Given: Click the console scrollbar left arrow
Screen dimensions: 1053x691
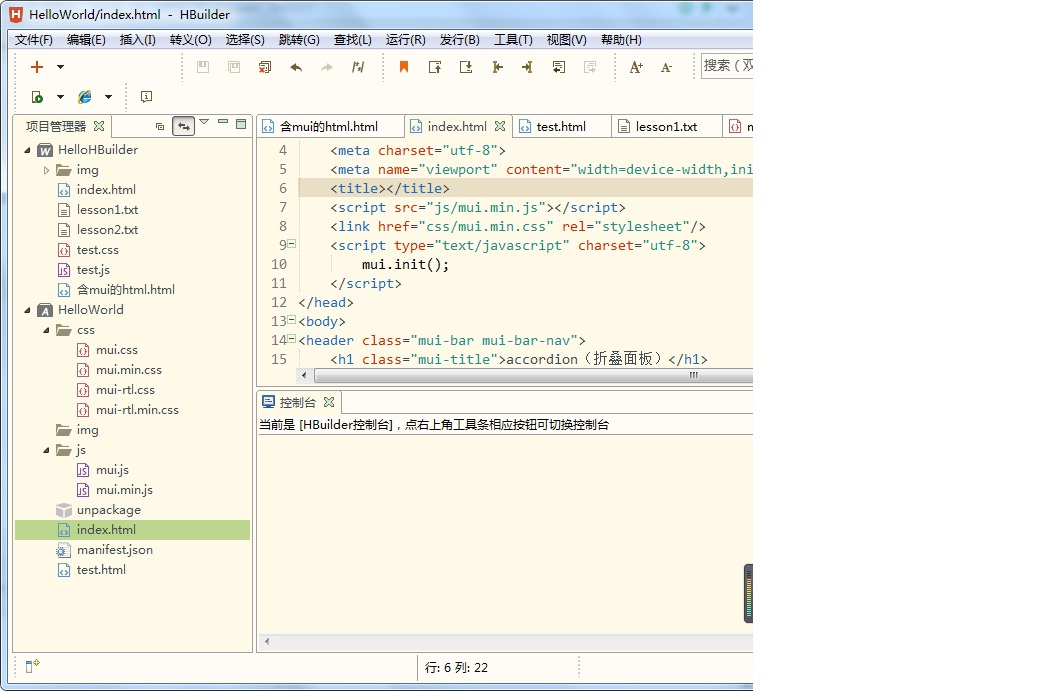Looking at the screenshot, I should (267, 641).
